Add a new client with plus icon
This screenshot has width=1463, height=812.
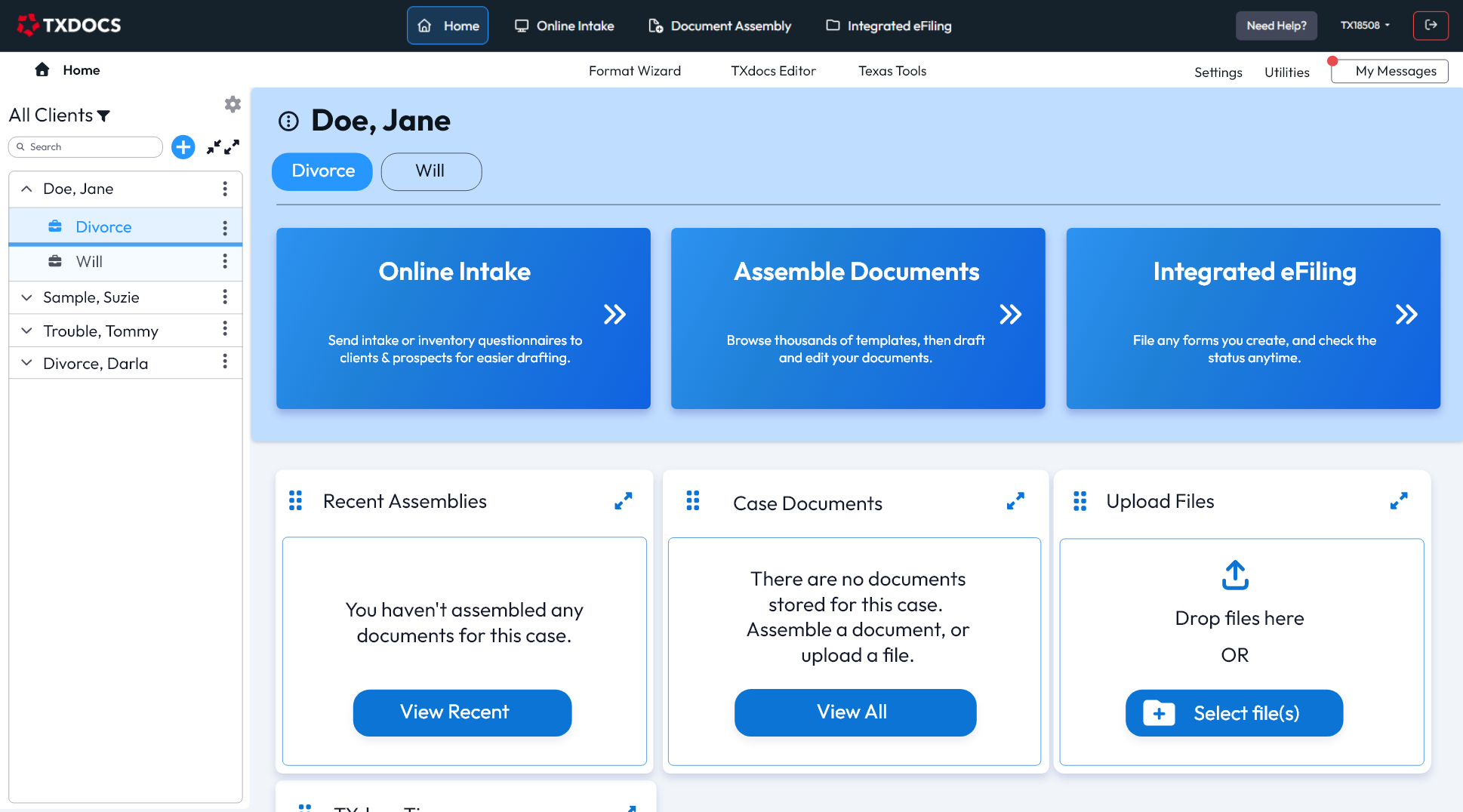[x=183, y=147]
